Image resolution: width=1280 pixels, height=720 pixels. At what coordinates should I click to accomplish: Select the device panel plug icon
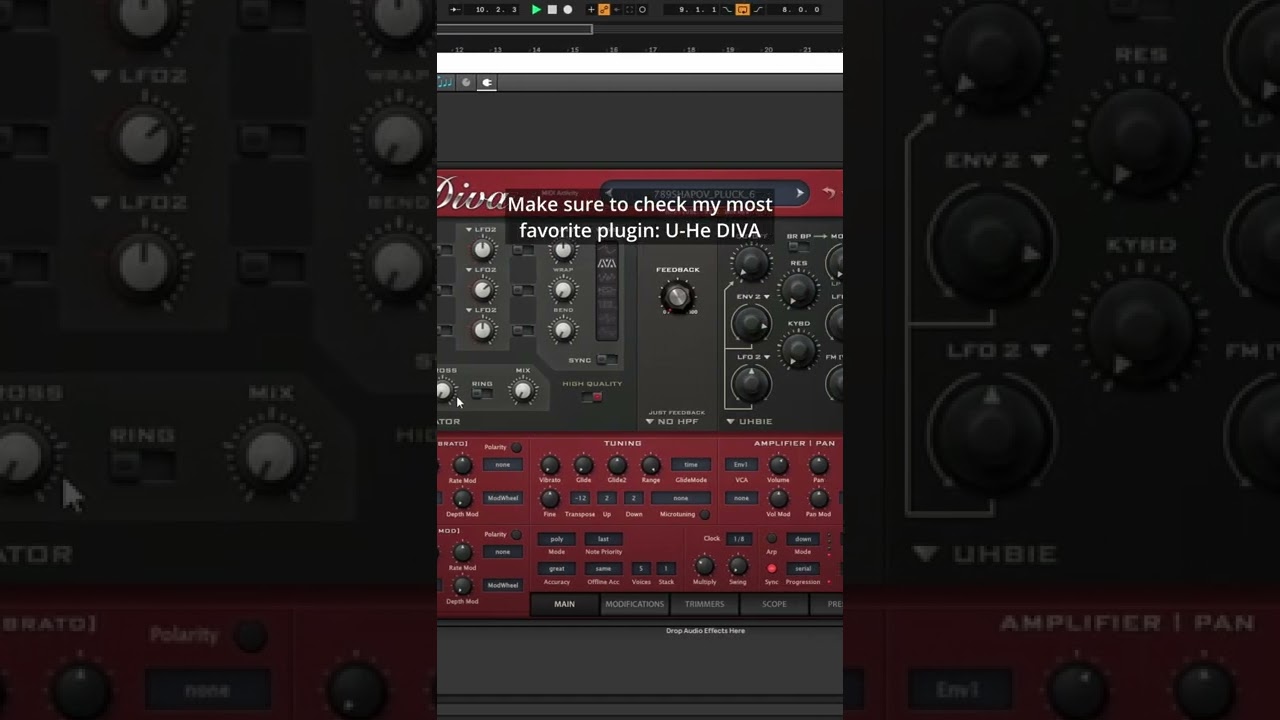(487, 83)
